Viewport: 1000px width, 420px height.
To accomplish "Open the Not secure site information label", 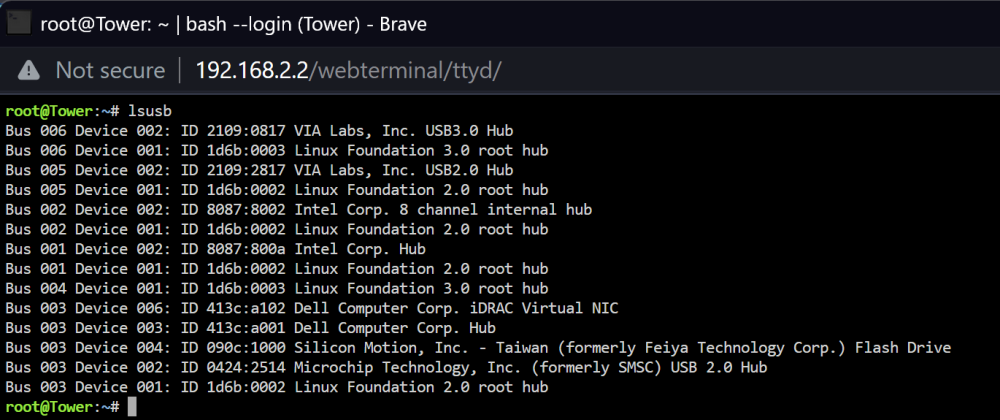I will pyautogui.click(x=110, y=70).
